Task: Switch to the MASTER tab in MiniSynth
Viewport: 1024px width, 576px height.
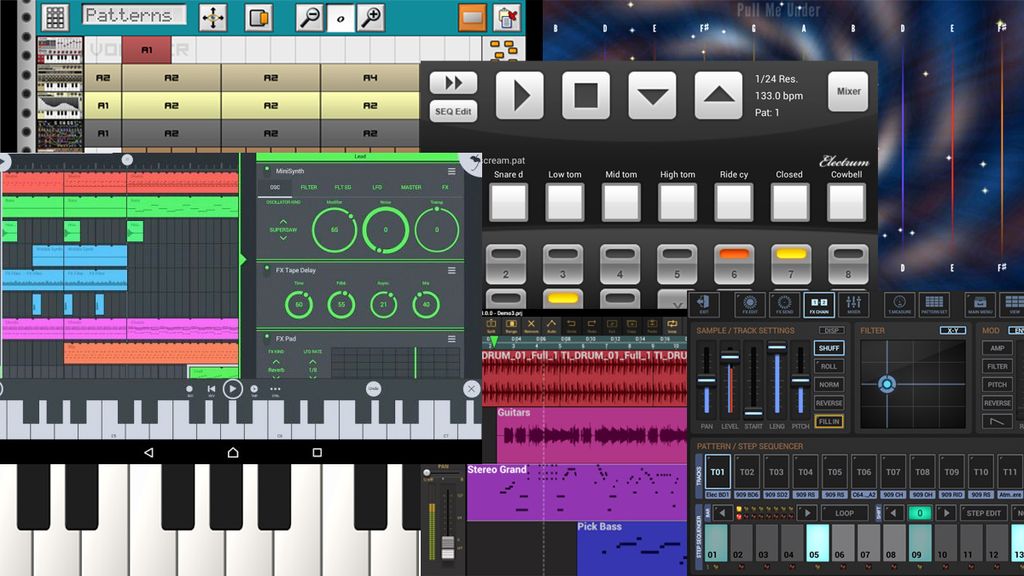Action: point(412,187)
